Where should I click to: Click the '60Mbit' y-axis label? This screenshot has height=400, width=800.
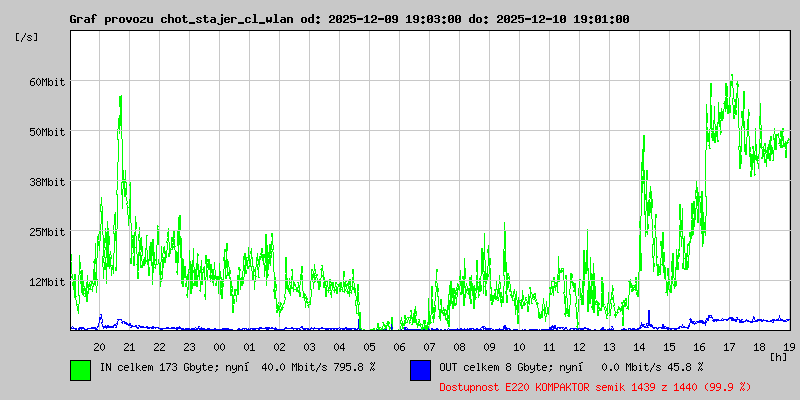(46, 82)
